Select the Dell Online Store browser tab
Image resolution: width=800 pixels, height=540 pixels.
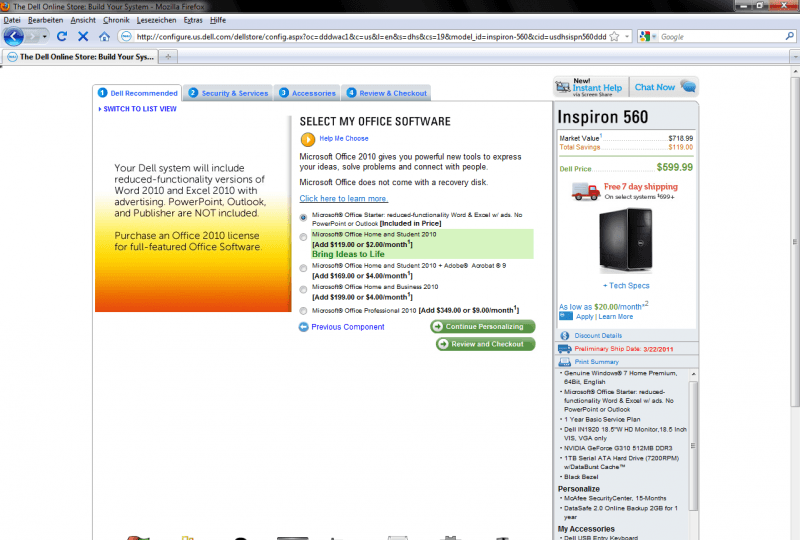point(81,57)
